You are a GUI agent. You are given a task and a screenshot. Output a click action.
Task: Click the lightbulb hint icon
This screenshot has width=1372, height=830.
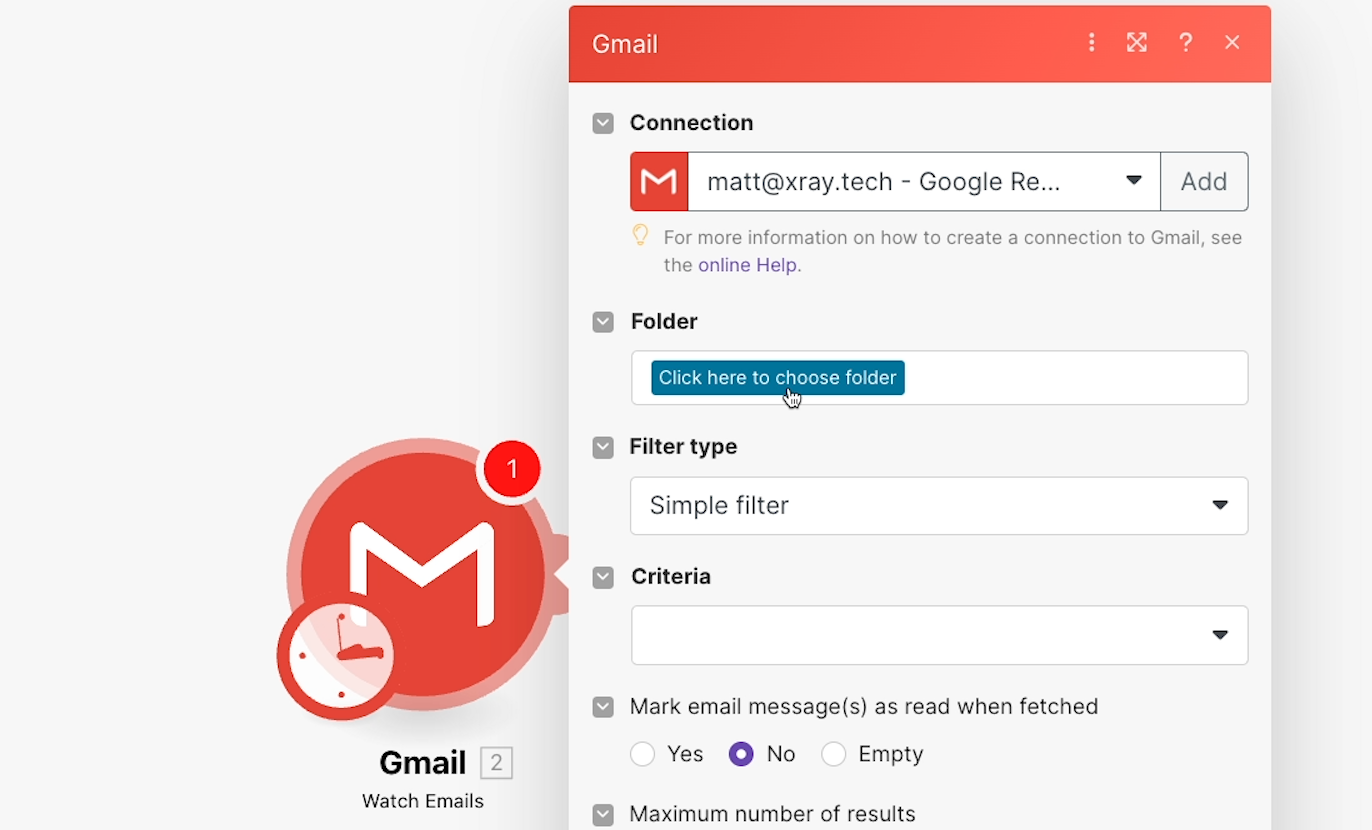[x=640, y=236]
